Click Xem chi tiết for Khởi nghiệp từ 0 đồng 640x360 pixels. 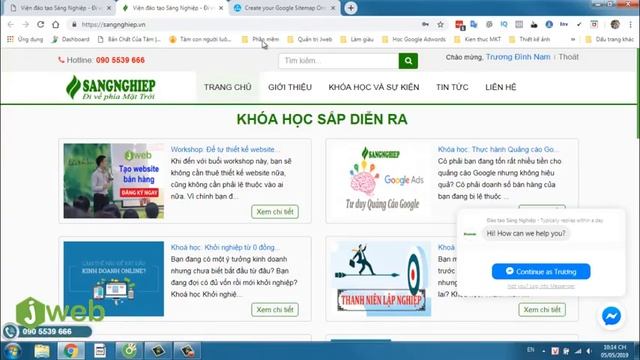pos(275,310)
